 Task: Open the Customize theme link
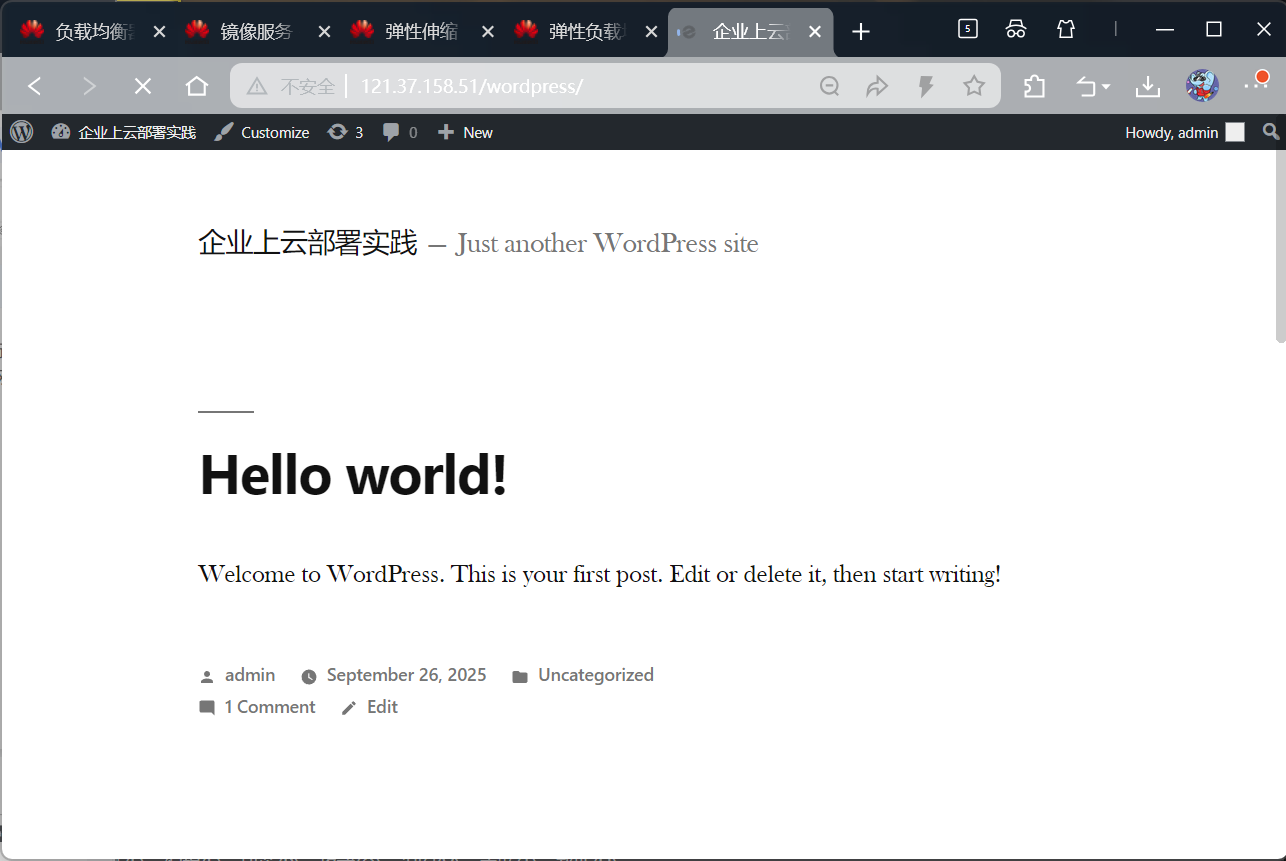[x=262, y=132]
